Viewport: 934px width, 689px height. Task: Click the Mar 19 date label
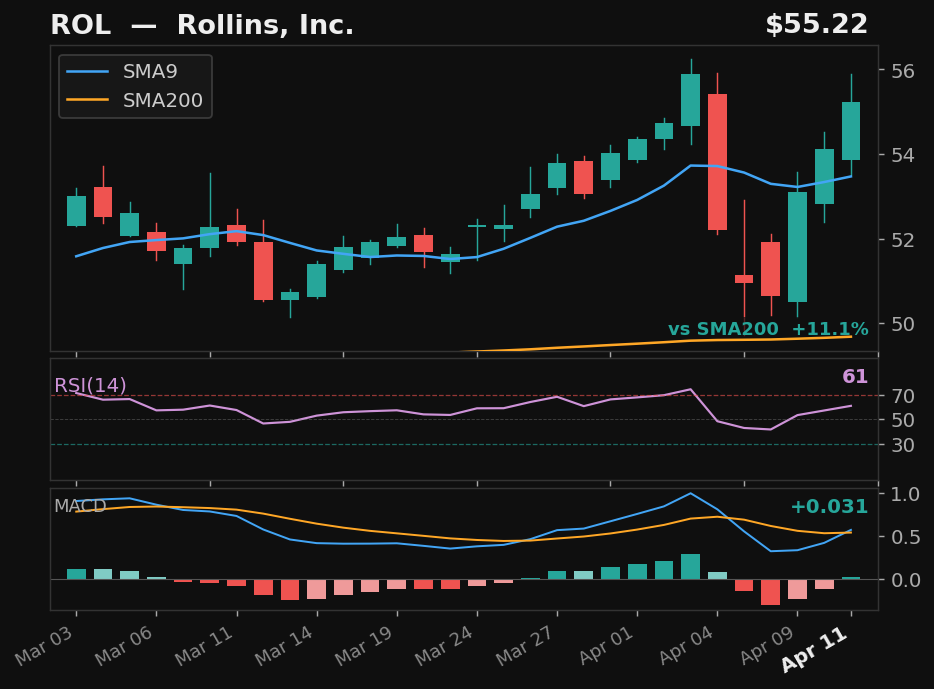[364, 646]
